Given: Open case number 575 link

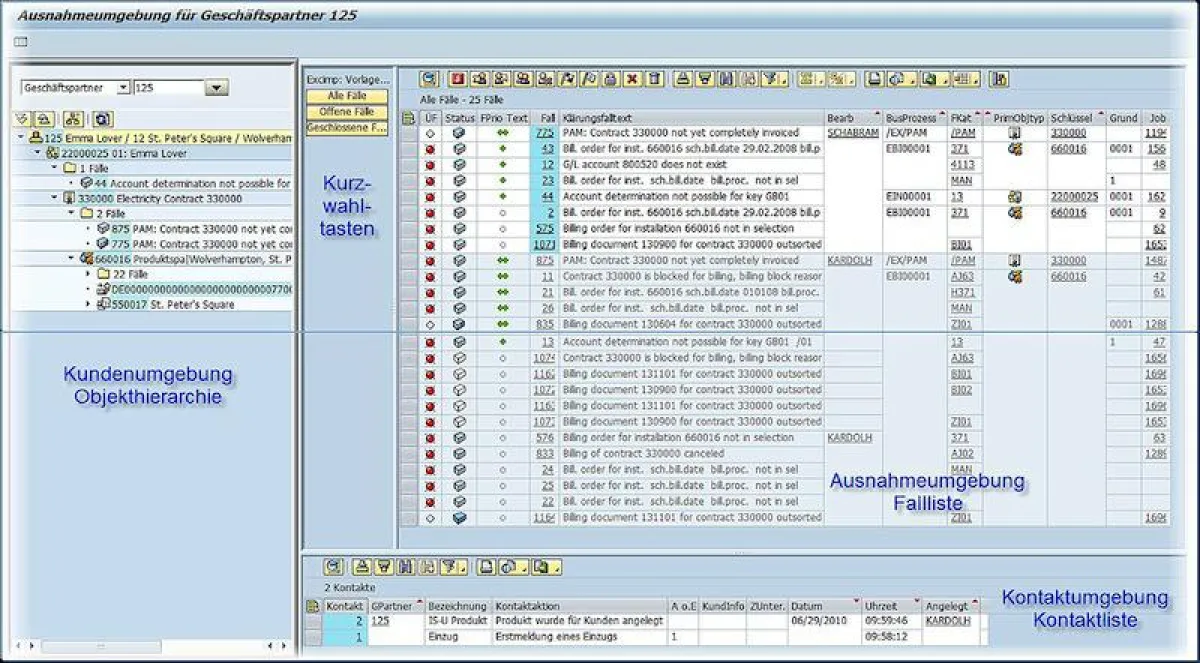Looking at the screenshot, I should pos(544,229).
